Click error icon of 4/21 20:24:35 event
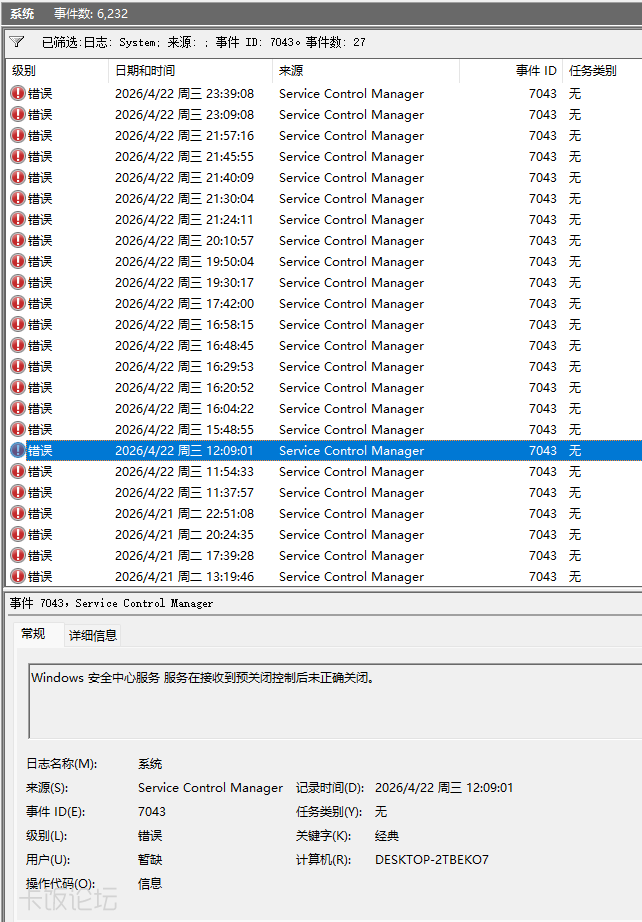This screenshot has height=922, width=642. click(18, 534)
